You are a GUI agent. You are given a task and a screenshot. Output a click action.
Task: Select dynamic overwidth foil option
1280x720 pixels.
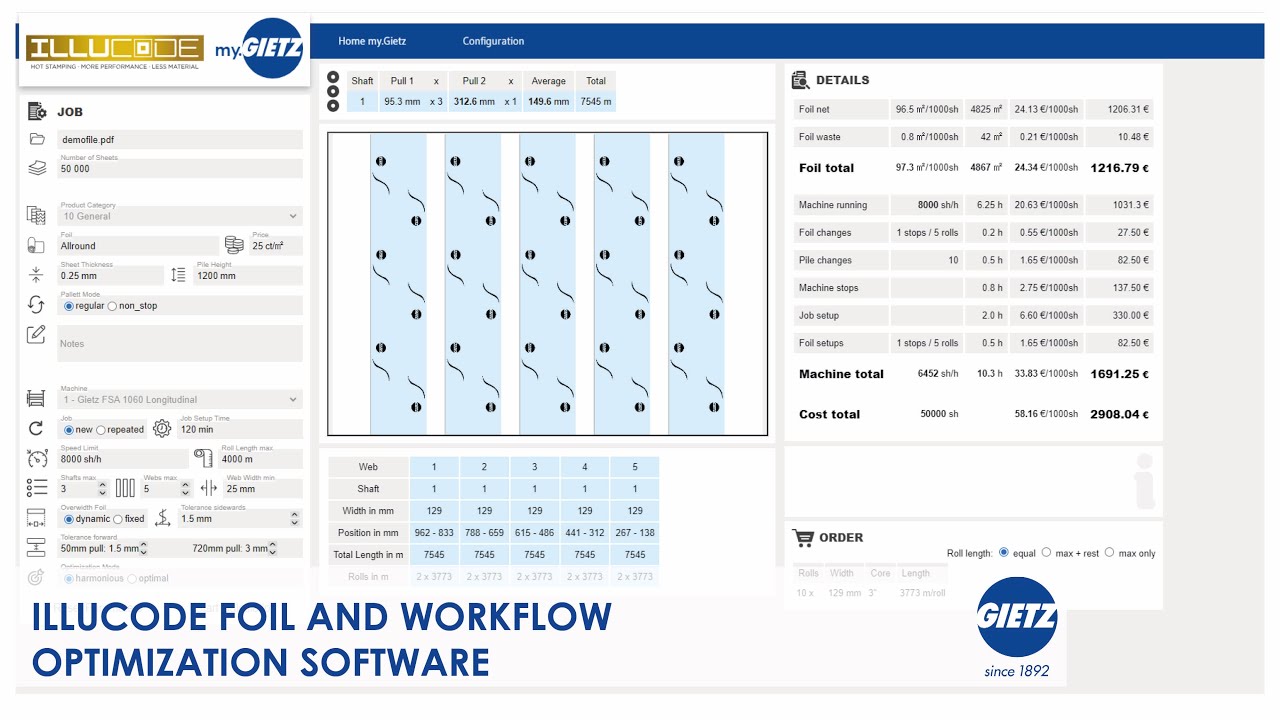[69, 519]
